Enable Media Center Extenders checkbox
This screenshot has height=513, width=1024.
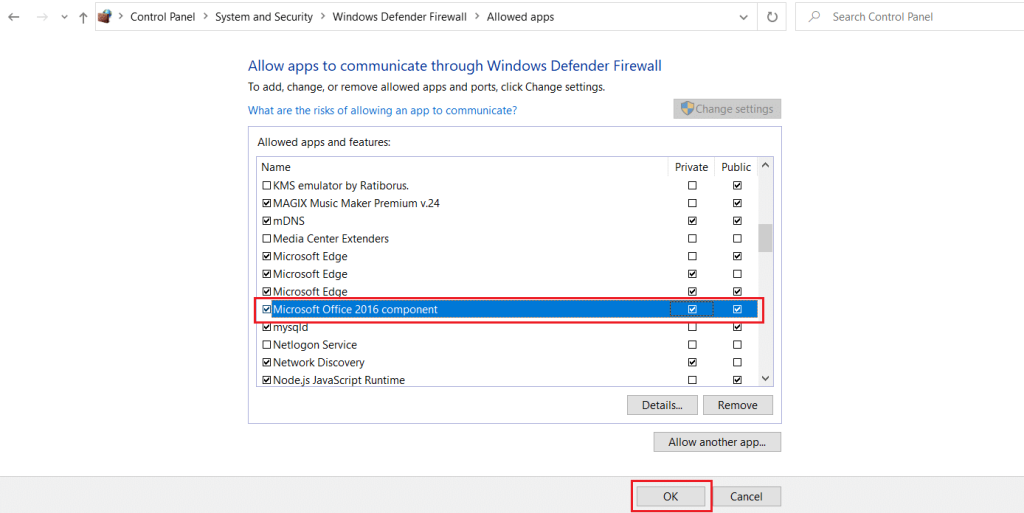(x=266, y=239)
